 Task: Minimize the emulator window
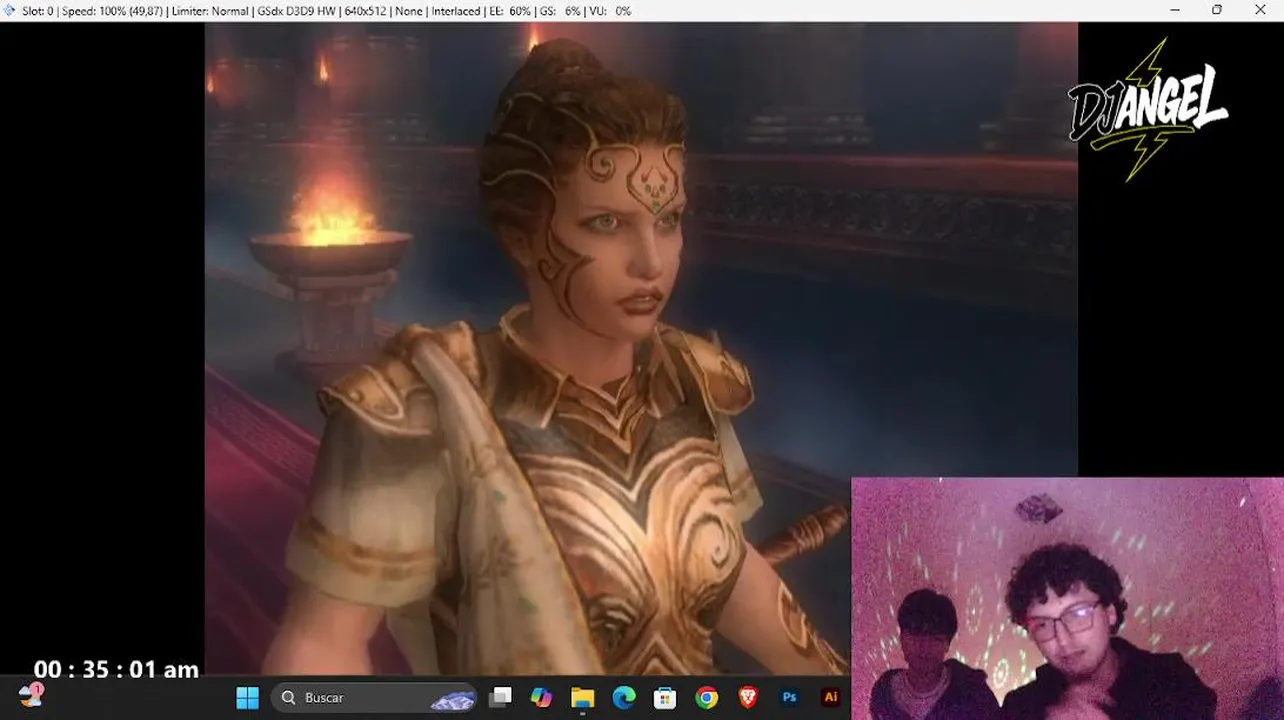click(1173, 10)
